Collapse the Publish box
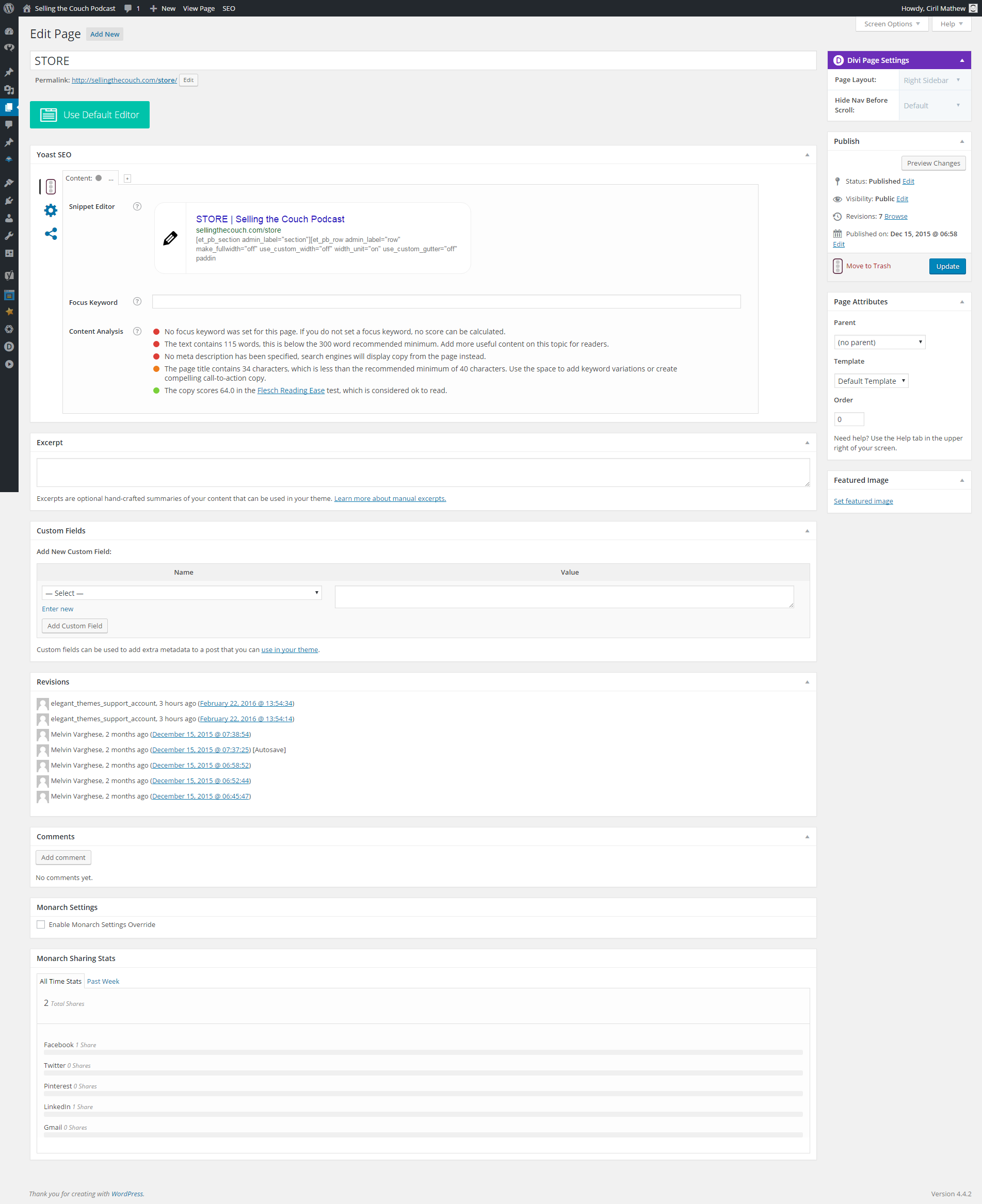The width and height of the screenshot is (982, 1204). [962, 141]
